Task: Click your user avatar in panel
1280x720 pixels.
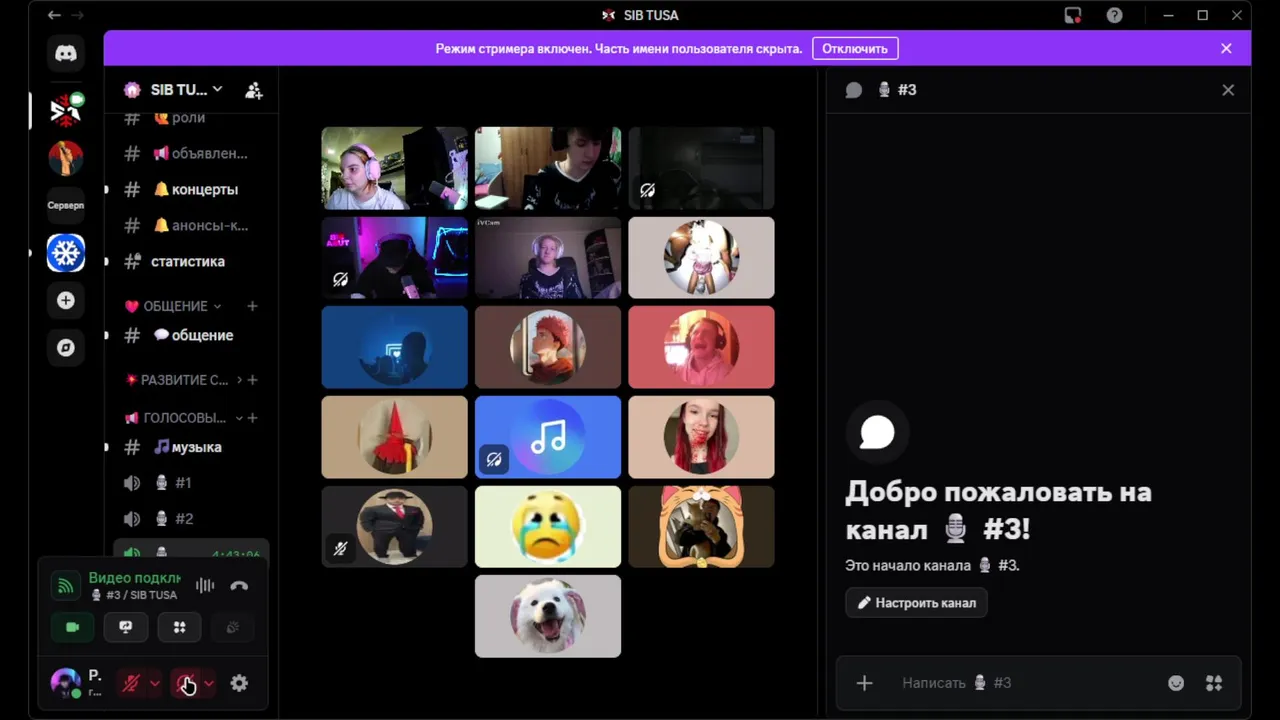Action: [66, 683]
